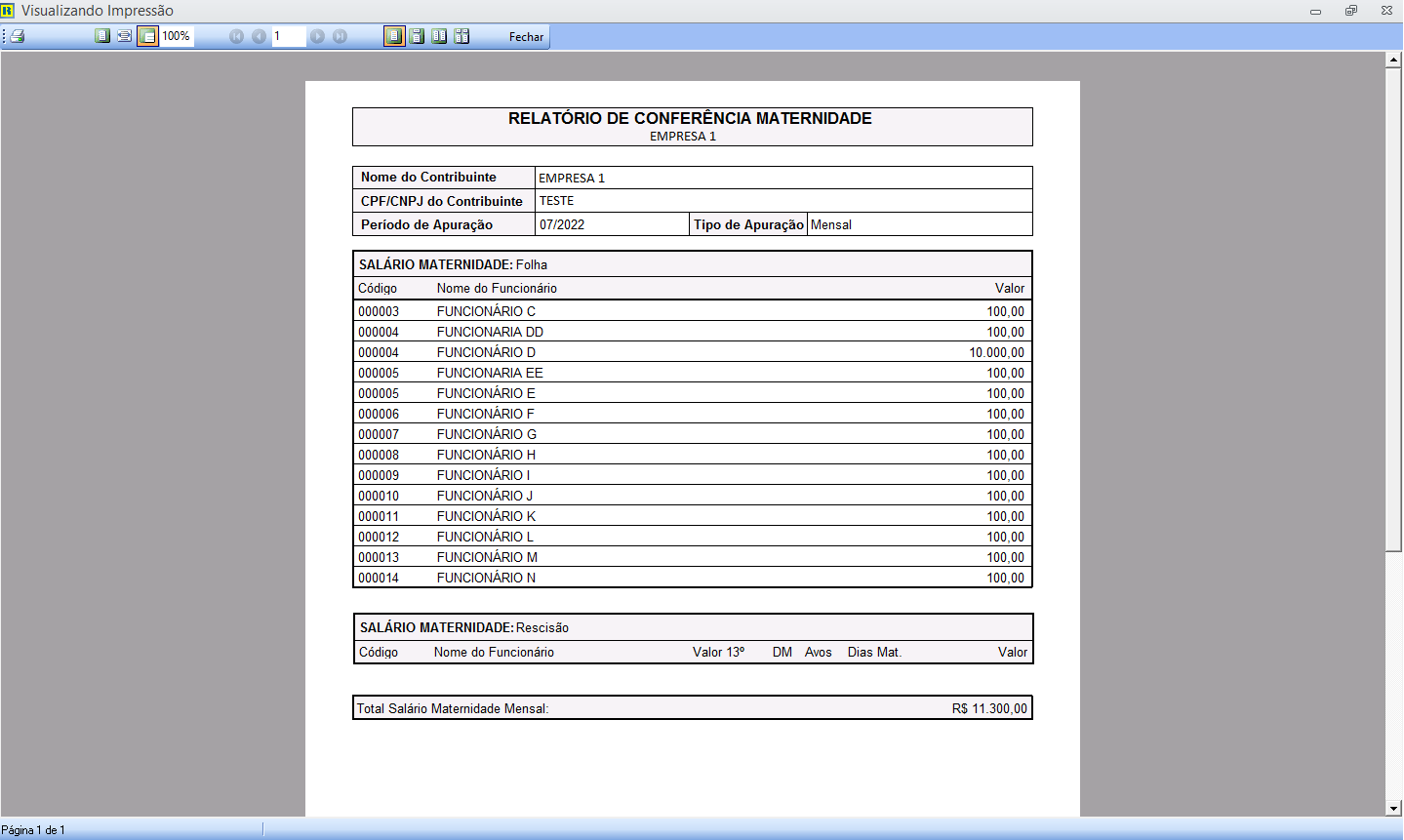Click the Fechar button

(526, 36)
